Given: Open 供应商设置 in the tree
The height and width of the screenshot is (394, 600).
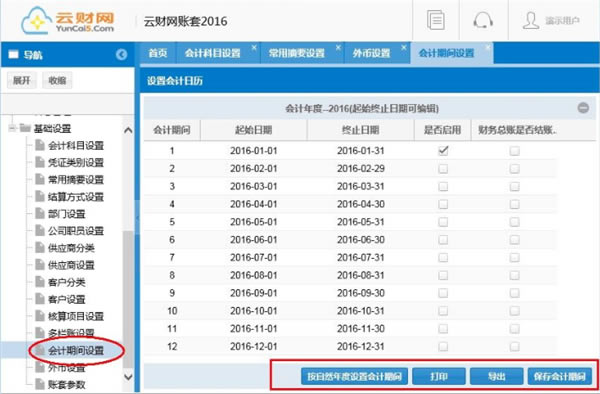Looking at the screenshot, I should [x=71, y=265].
